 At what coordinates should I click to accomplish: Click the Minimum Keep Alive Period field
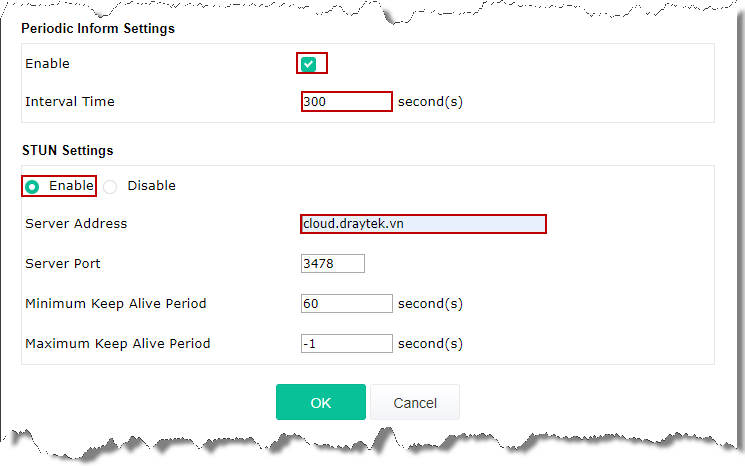[347, 304]
